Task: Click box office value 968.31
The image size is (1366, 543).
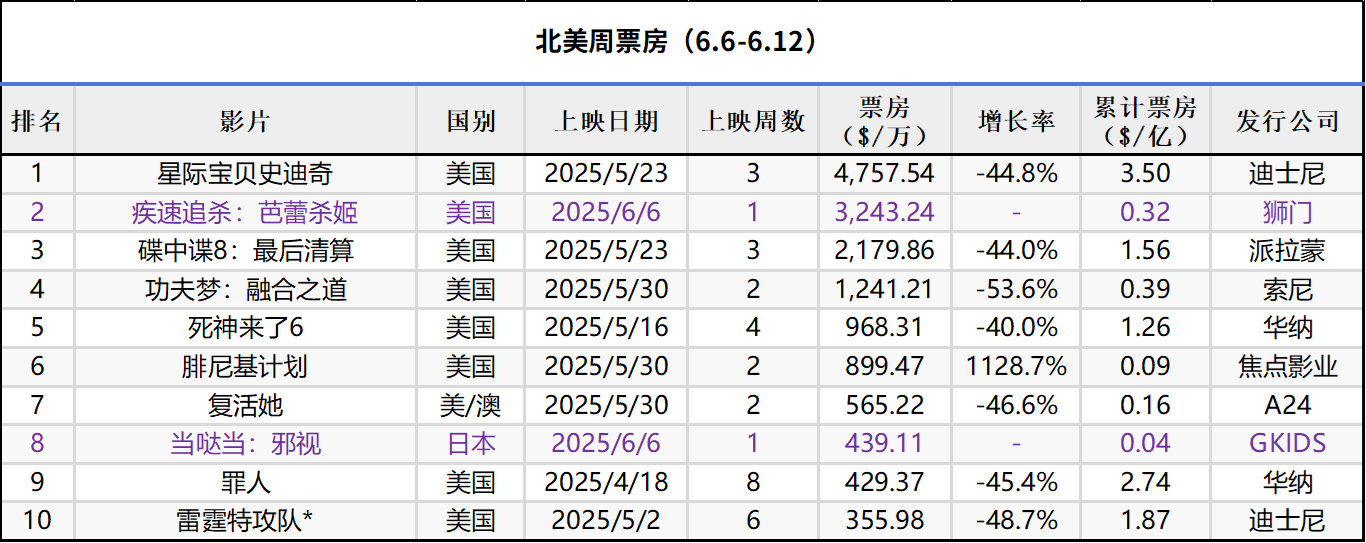Action: point(884,328)
